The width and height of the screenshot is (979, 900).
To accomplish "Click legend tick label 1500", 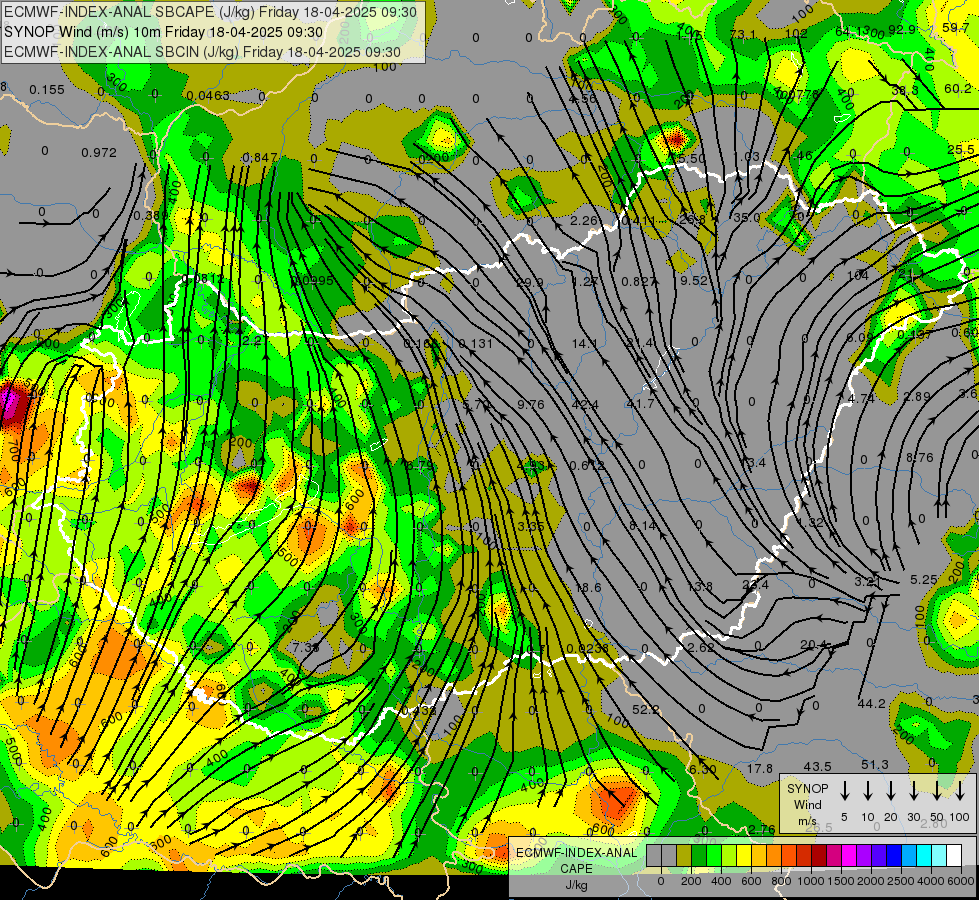I will [840, 881].
